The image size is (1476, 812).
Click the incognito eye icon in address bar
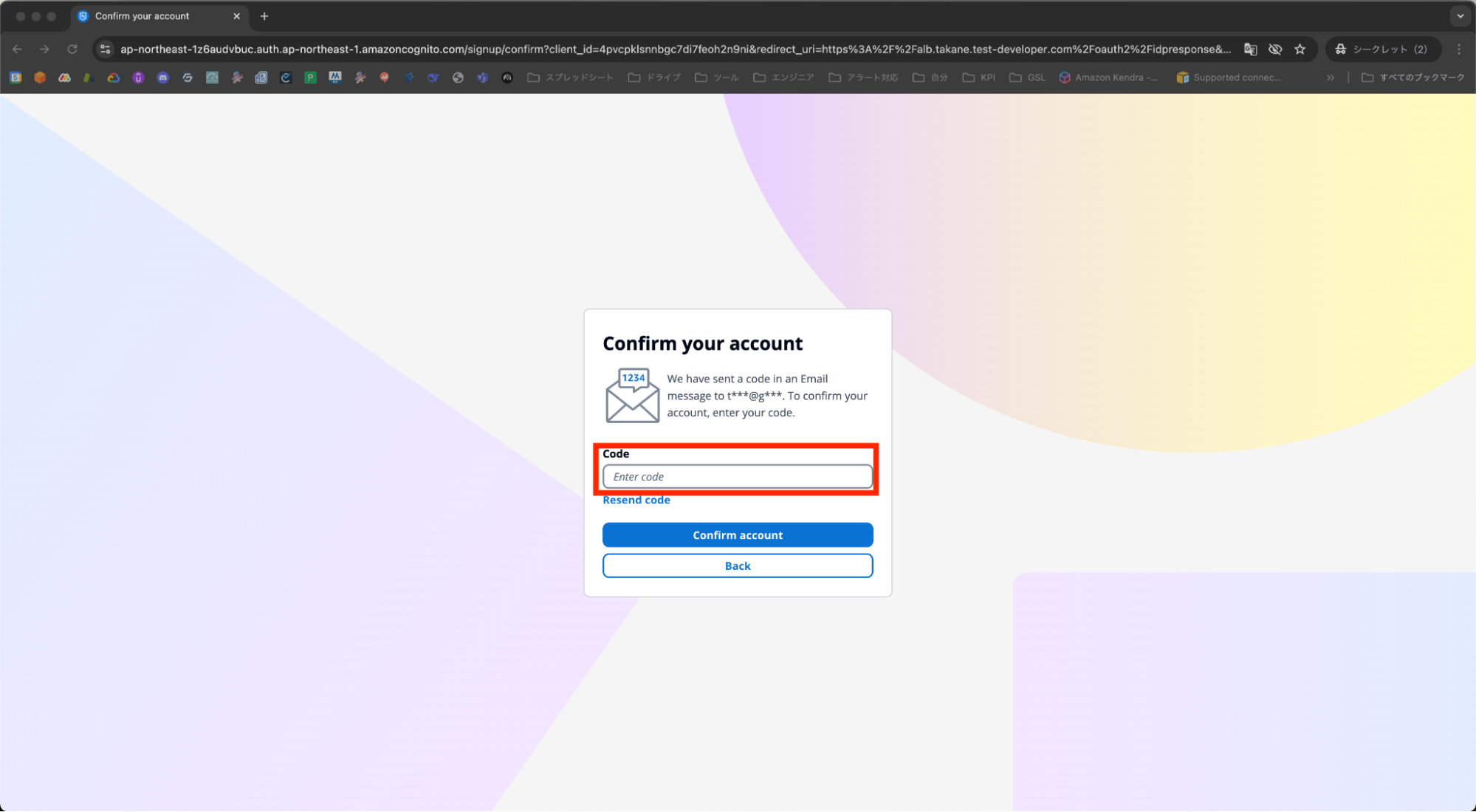point(1275,49)
